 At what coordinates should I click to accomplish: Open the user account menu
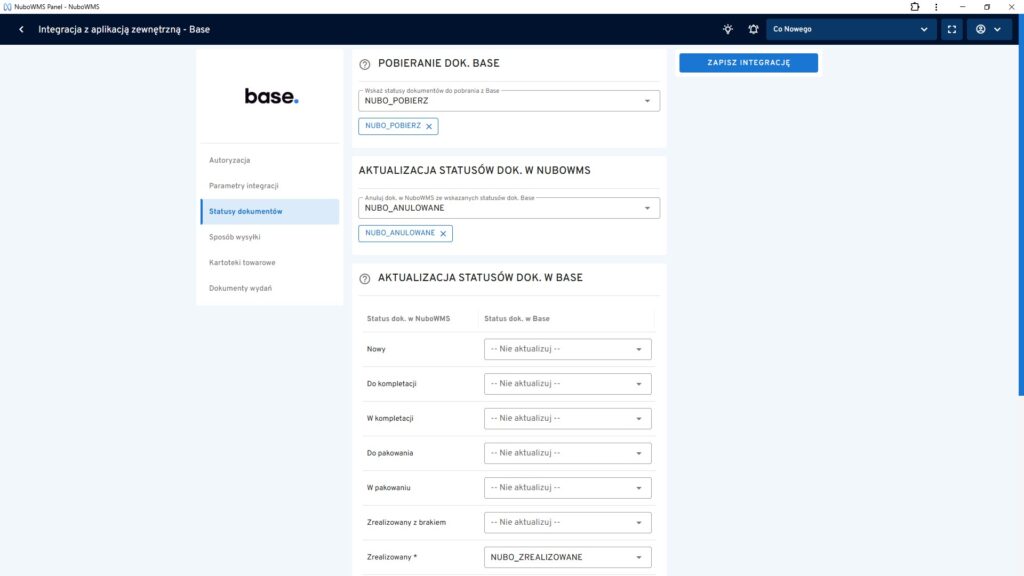[x=988, y=29]
